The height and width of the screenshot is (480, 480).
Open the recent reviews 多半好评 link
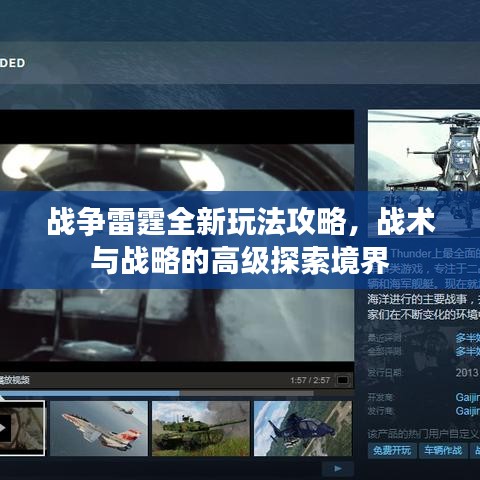pyautogui.click(x=468, y=338)
